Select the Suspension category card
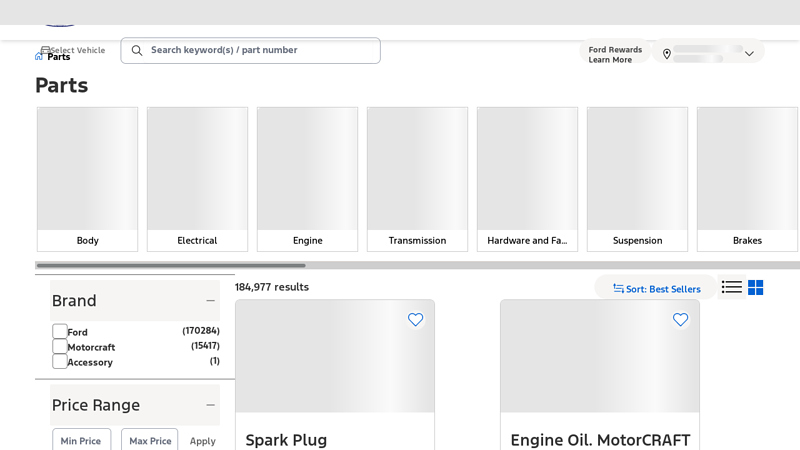 pos(637,179)
